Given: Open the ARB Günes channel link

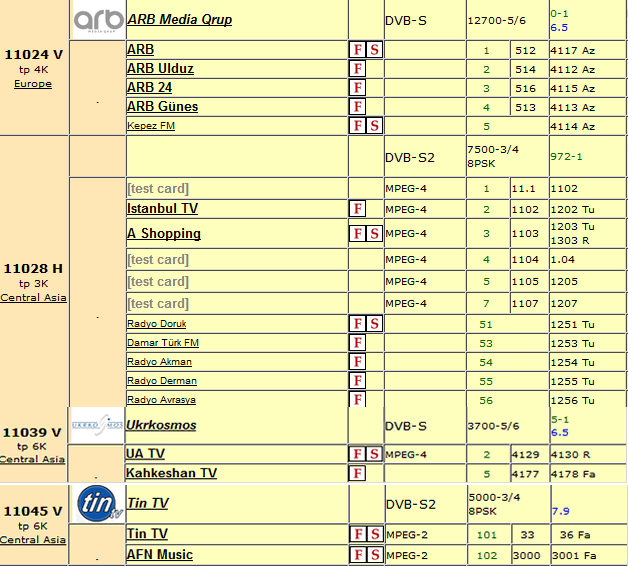Looking at the screenshot, I should pyautogui.click(x=163, y=107).
